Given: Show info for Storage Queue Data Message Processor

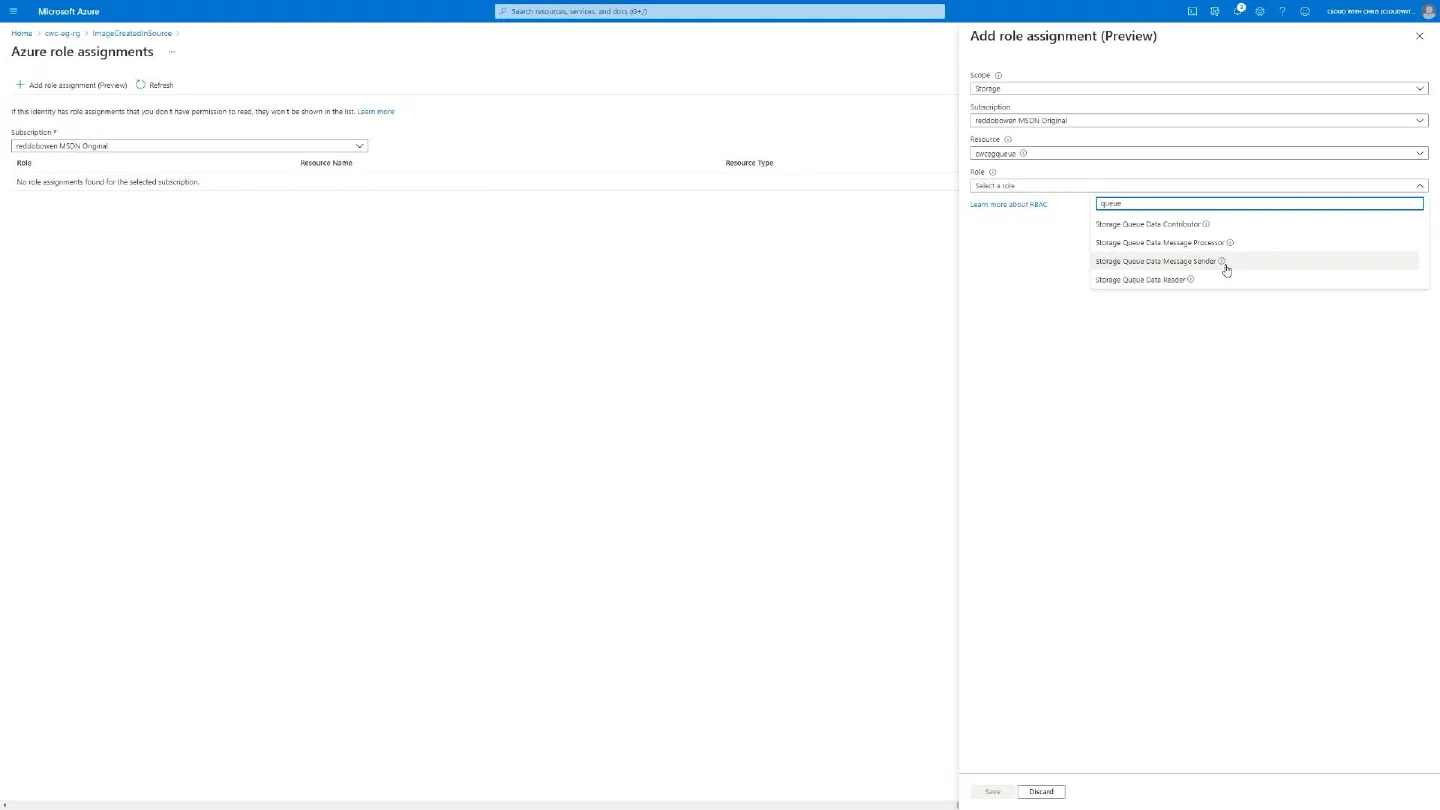Looking at the screenshot, I should click(x=1230, y=242).
